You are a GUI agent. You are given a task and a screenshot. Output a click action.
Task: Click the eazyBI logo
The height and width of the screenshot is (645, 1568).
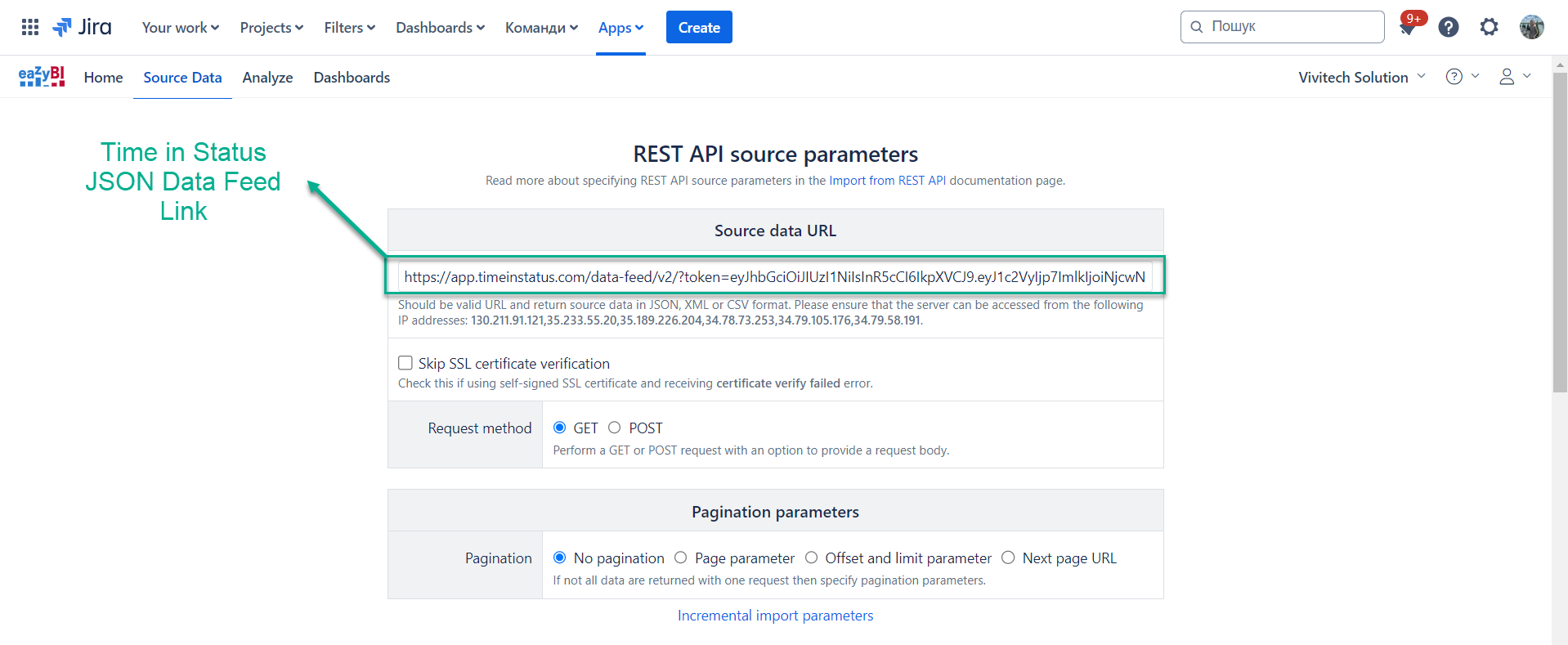(x=42, y=77)
